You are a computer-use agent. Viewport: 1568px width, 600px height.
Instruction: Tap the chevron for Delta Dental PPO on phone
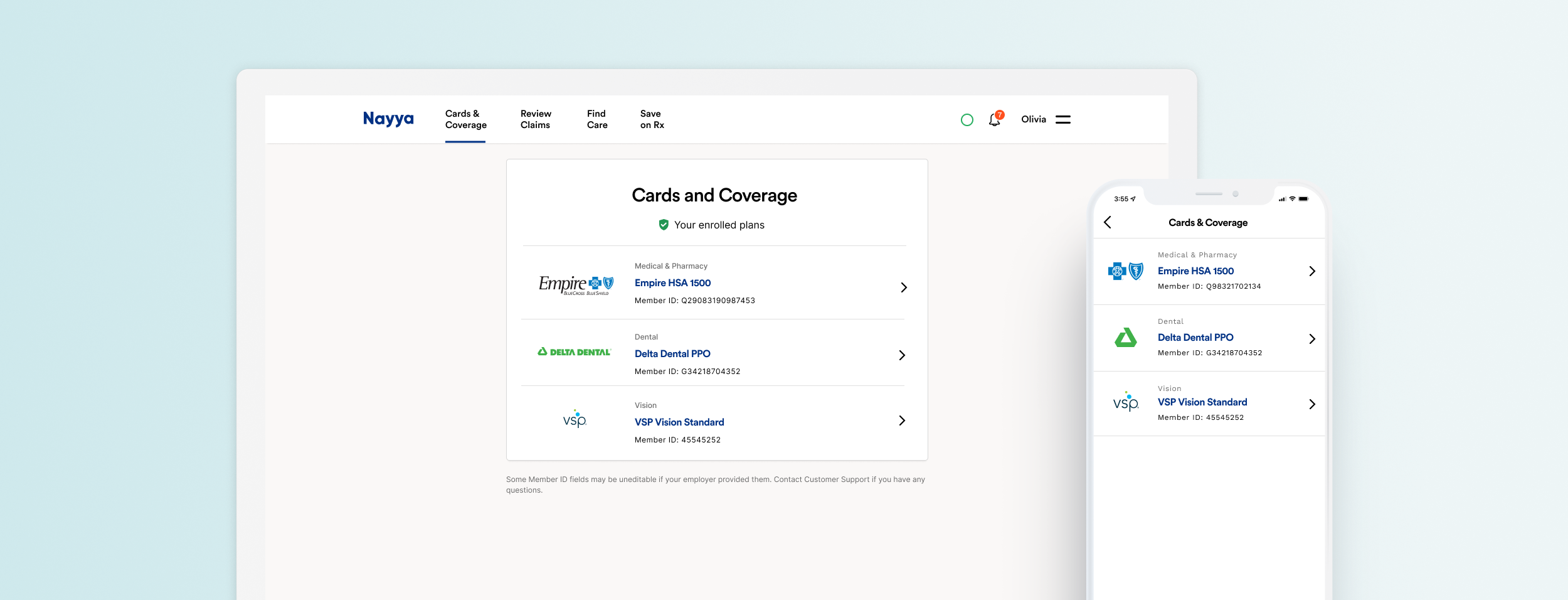pyautogui.click(x=1312, y=339)
